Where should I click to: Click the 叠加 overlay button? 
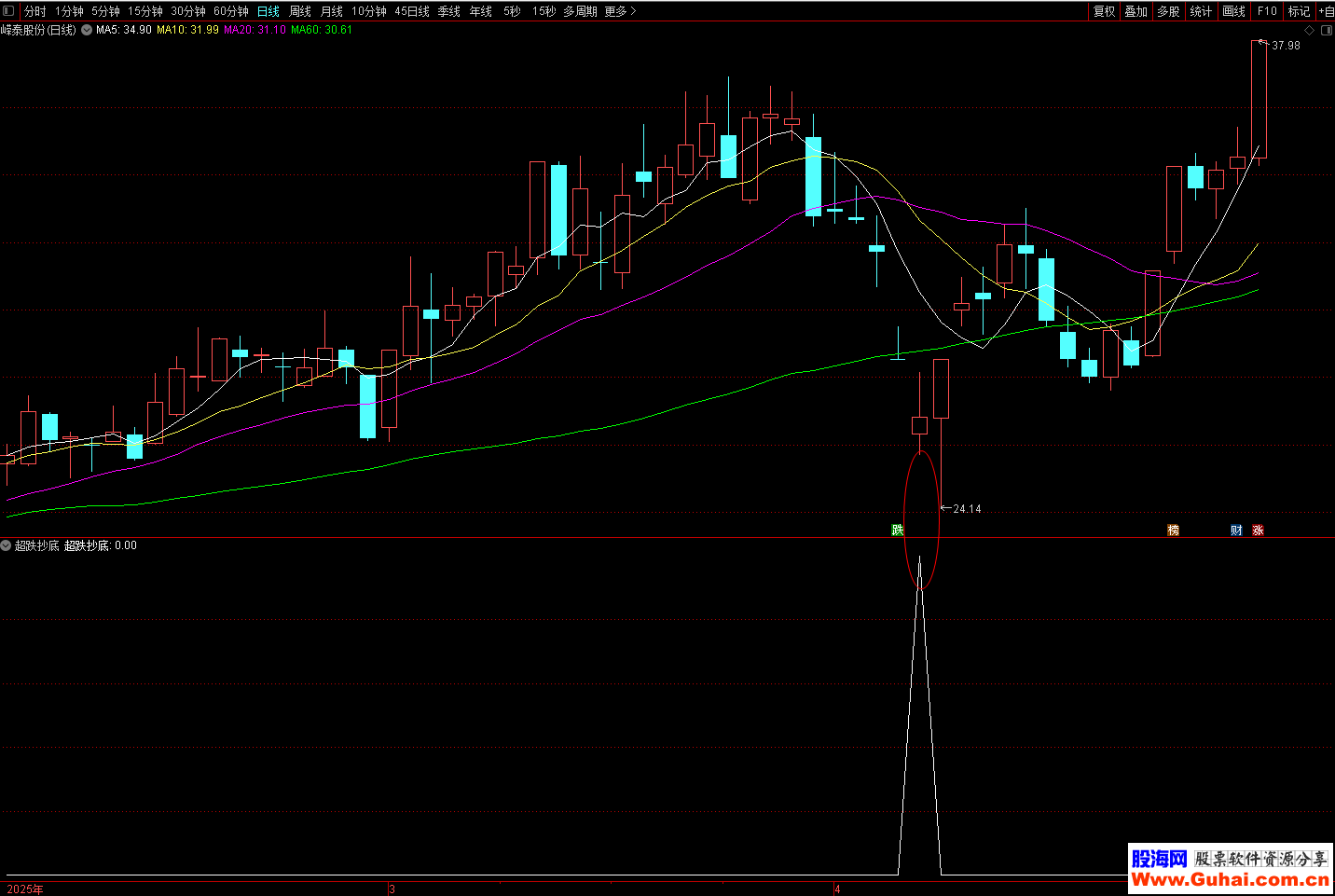[x=1135, y=11]
